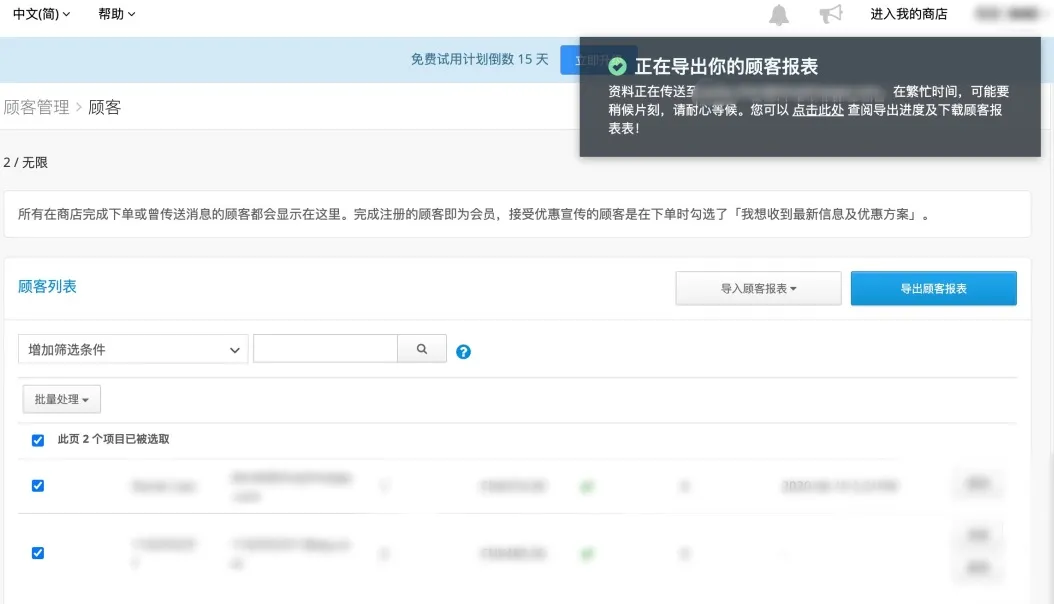Open the 导入顾客报表 dropdown
The width and height of the screenshot is (1054, 604).
[758, 288]
